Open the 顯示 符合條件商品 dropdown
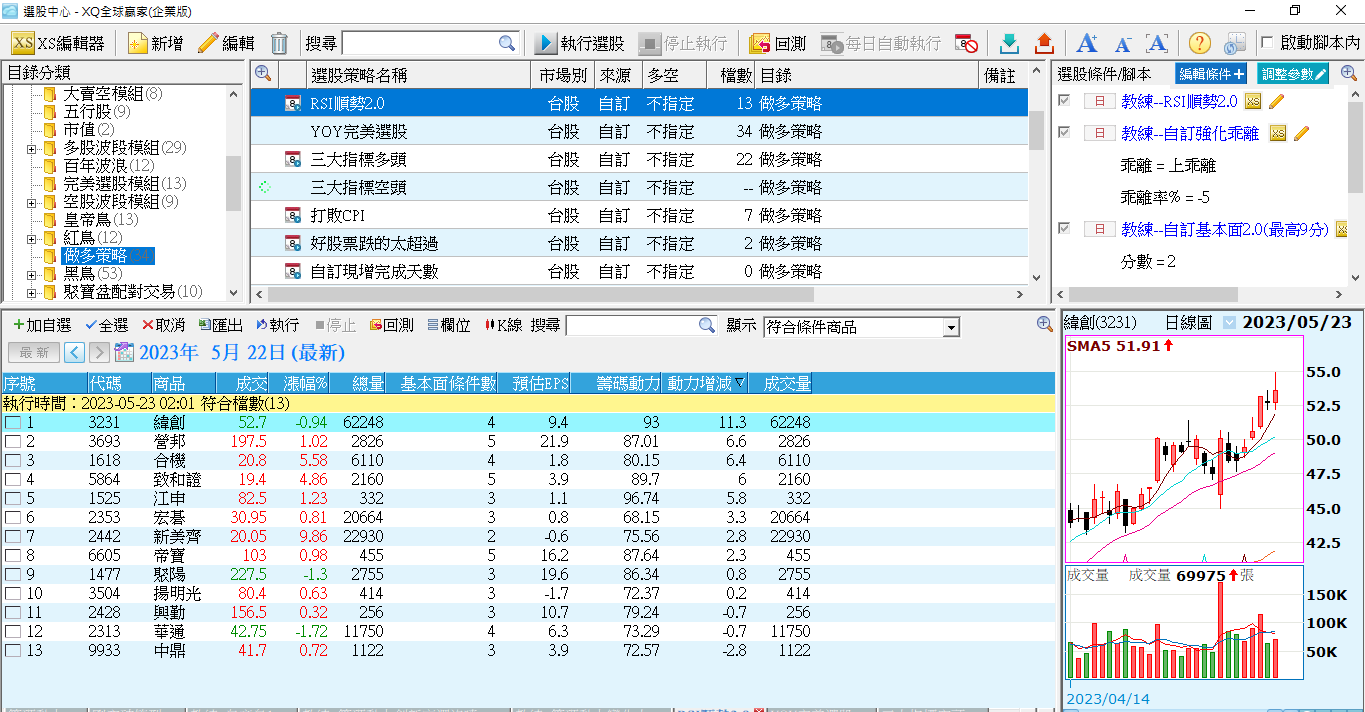Viewport: 1365px width, 712px height. point(951,327)
